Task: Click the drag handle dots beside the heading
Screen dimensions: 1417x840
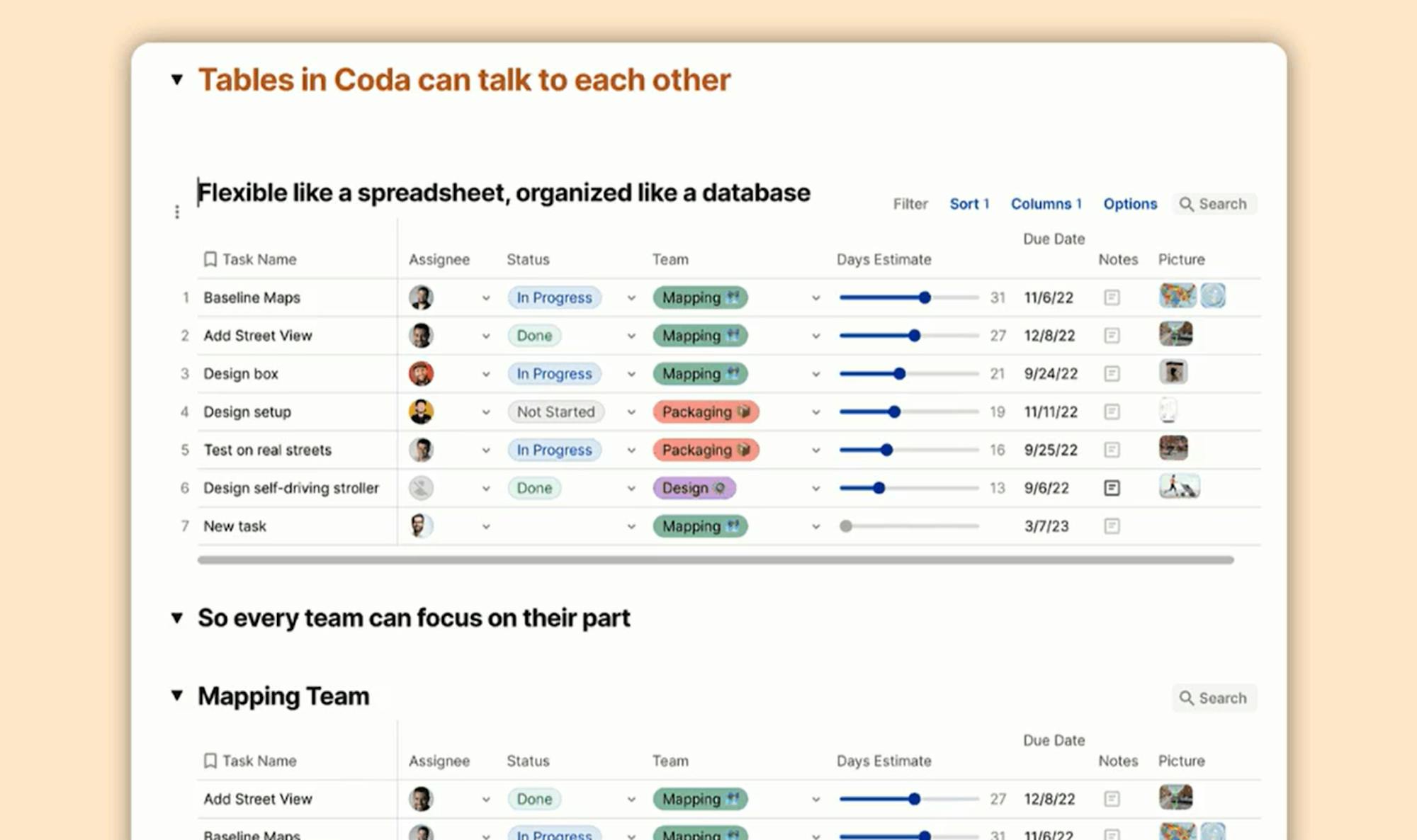Action: [176, 210]
